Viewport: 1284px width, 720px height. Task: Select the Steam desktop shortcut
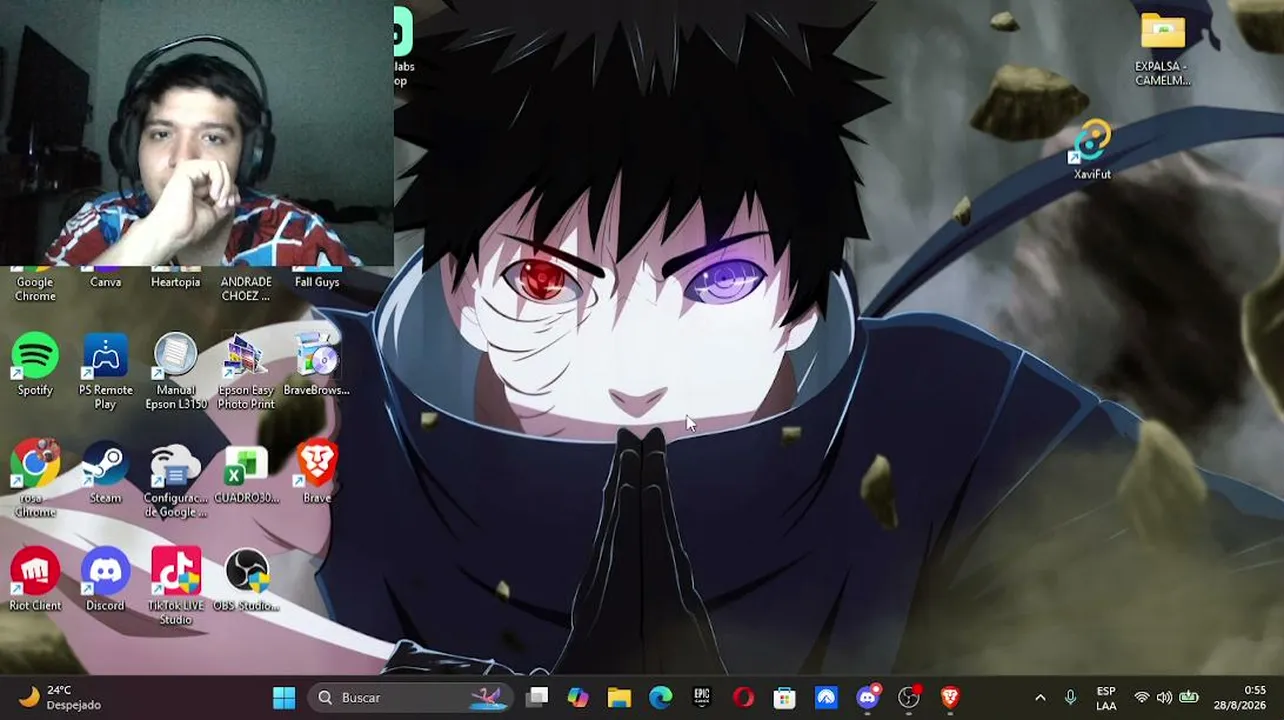[105, 472]
